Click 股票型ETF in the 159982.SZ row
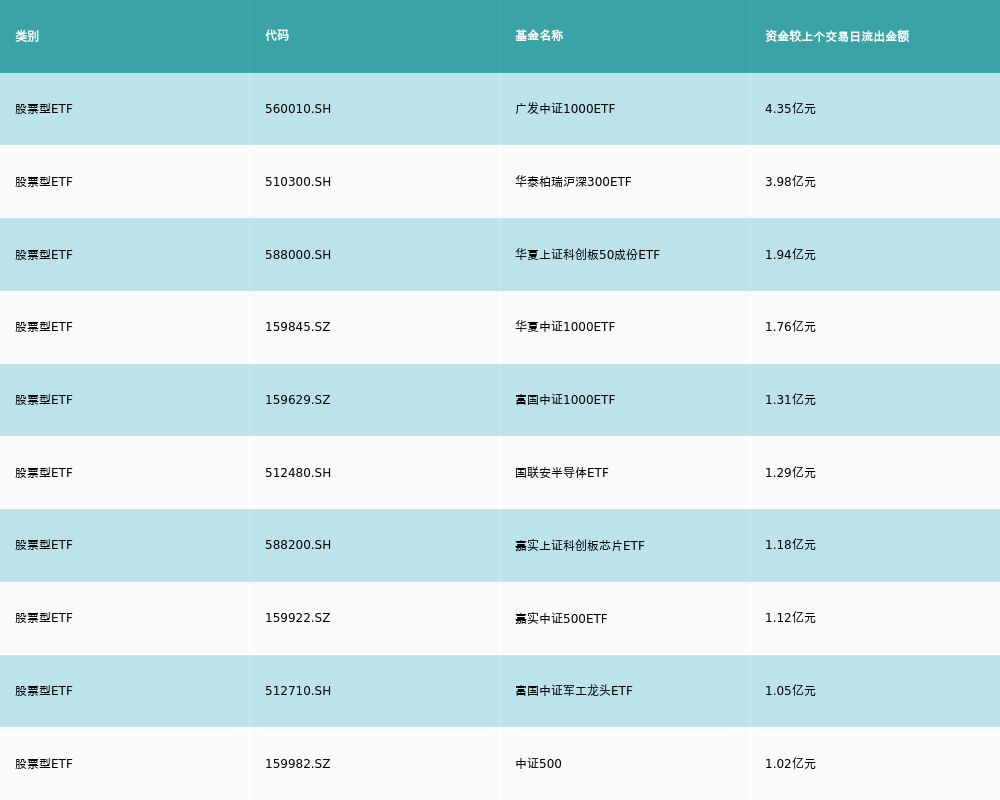The width and height of the screenshot is (1000, 800). click(44, 764)
